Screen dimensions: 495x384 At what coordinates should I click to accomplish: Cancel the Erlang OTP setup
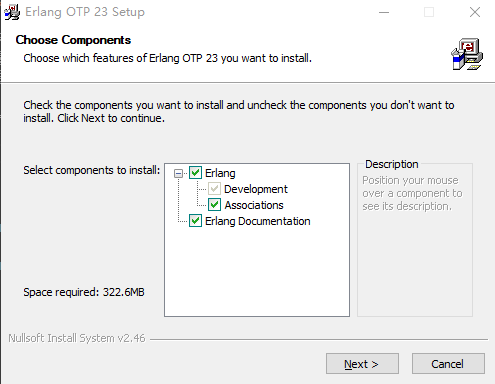click(x=448, y=364)
